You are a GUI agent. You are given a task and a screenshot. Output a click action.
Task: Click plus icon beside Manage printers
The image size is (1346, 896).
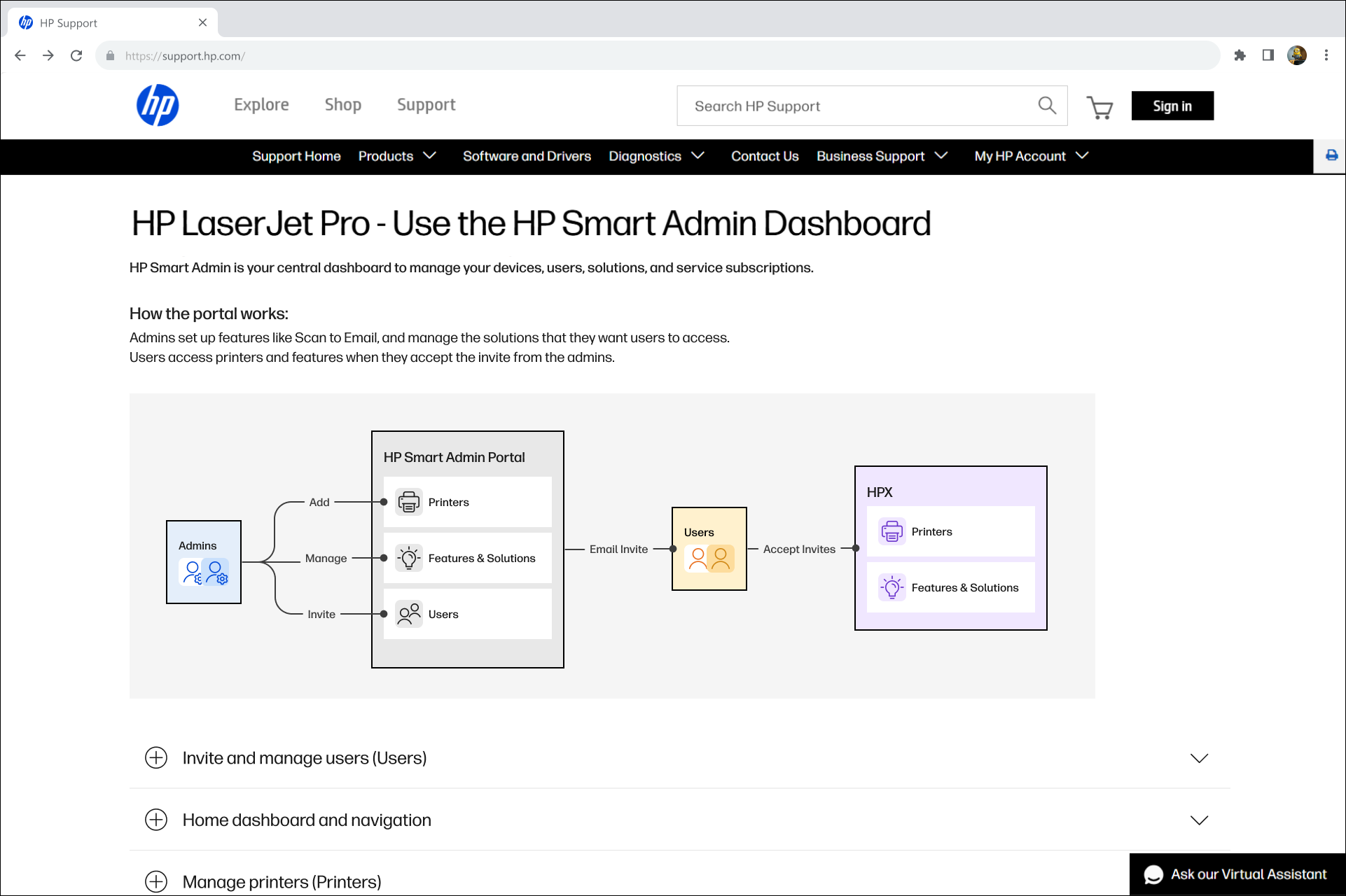coord(156,881)
